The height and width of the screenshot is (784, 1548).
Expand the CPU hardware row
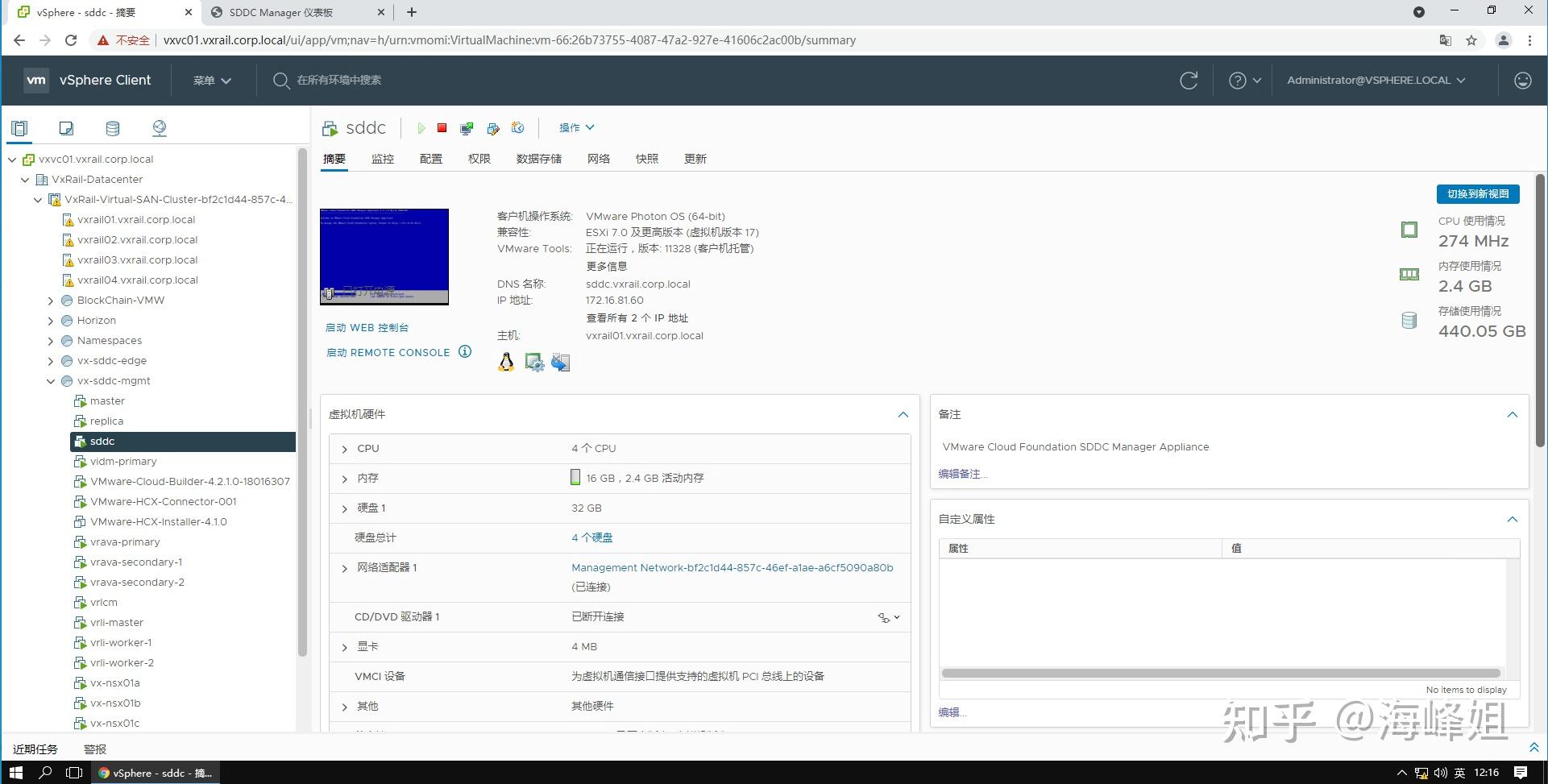344,448
